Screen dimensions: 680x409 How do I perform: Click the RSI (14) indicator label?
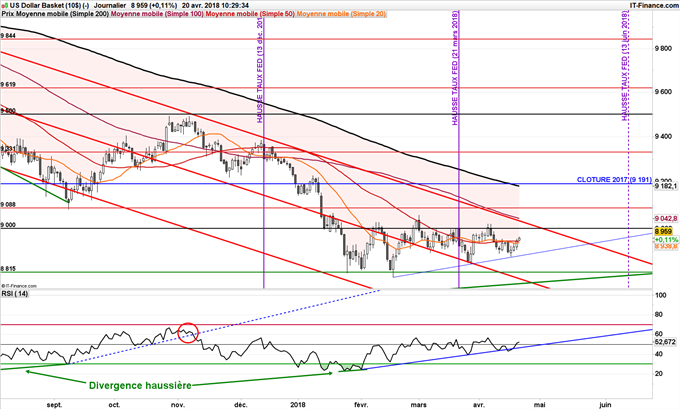click(x=15, y=294)
